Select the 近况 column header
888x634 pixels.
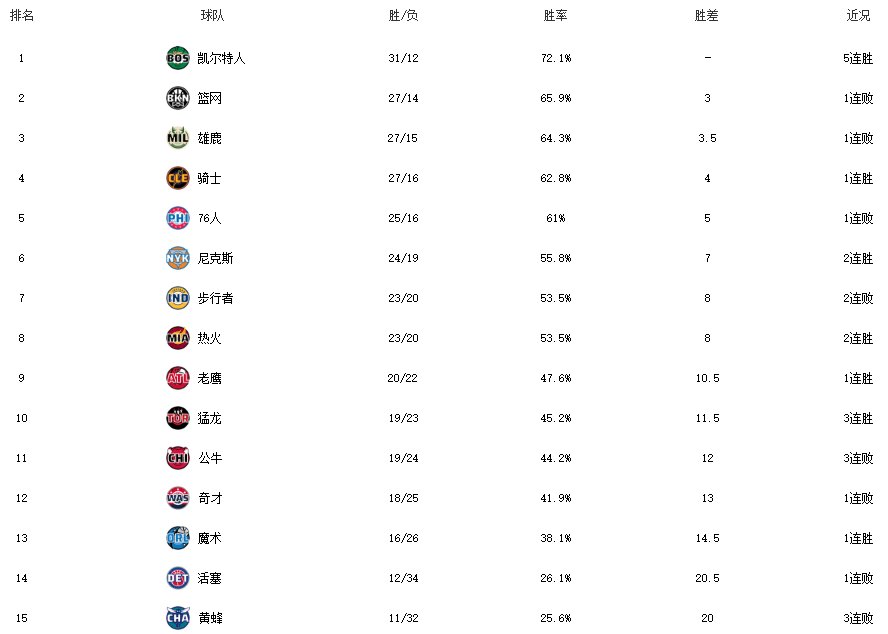[858, 15]
